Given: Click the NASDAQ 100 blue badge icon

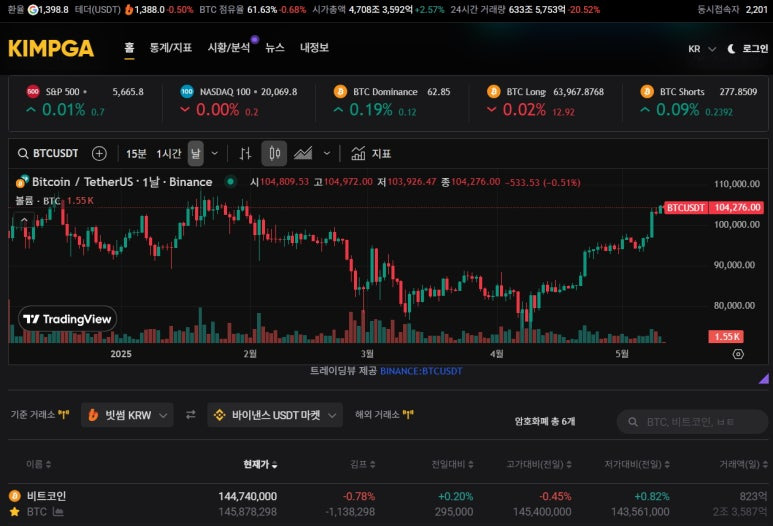Looking at the screenshot, I should [x=187, y=91].
